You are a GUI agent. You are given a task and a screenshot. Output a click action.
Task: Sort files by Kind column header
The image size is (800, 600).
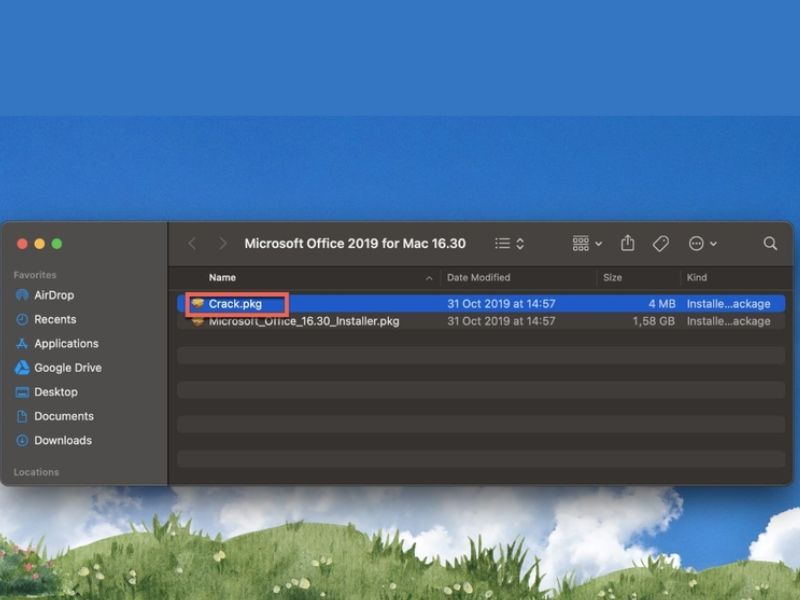click(x=696, y=278)
